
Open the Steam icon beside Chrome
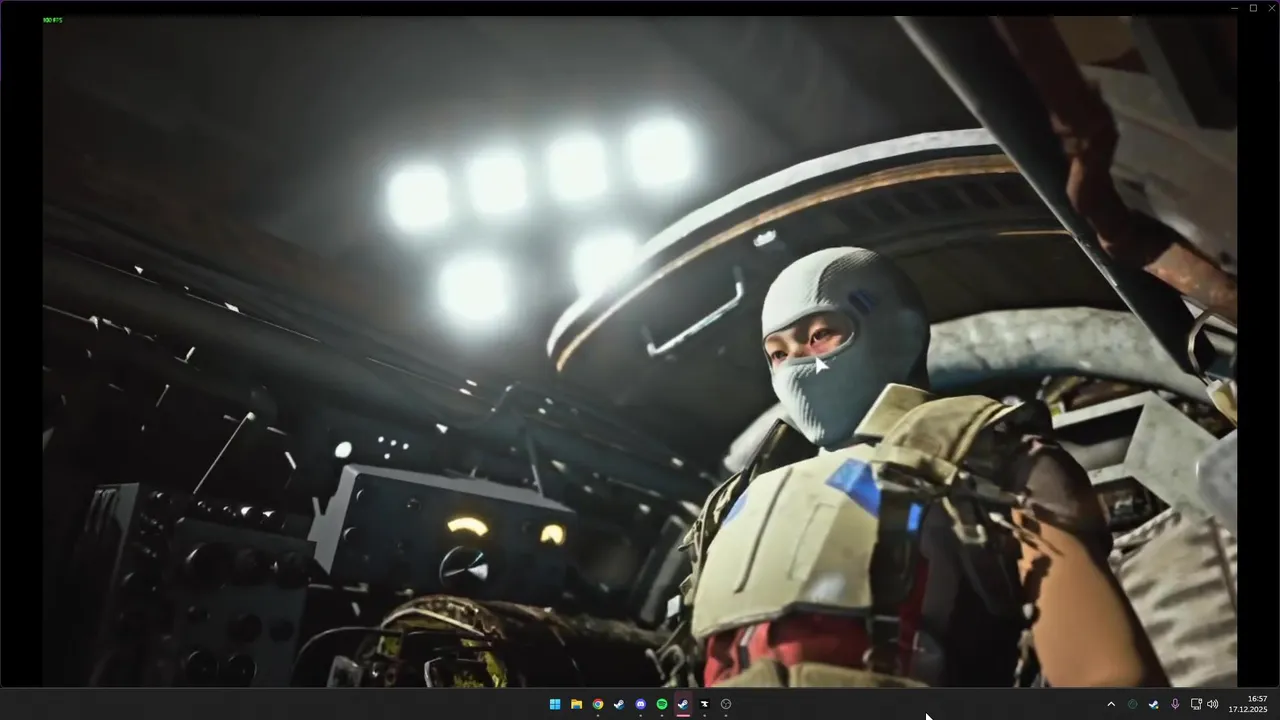tap(619, 704)
